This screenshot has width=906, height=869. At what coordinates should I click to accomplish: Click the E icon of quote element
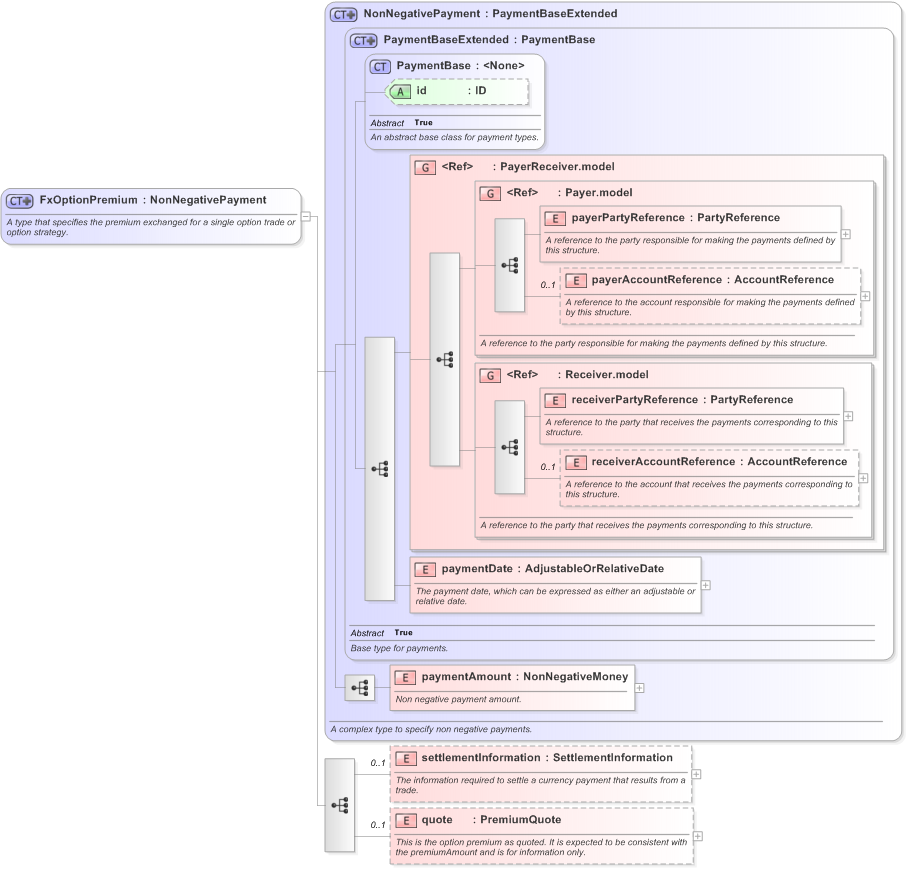[x=406, y=820]
